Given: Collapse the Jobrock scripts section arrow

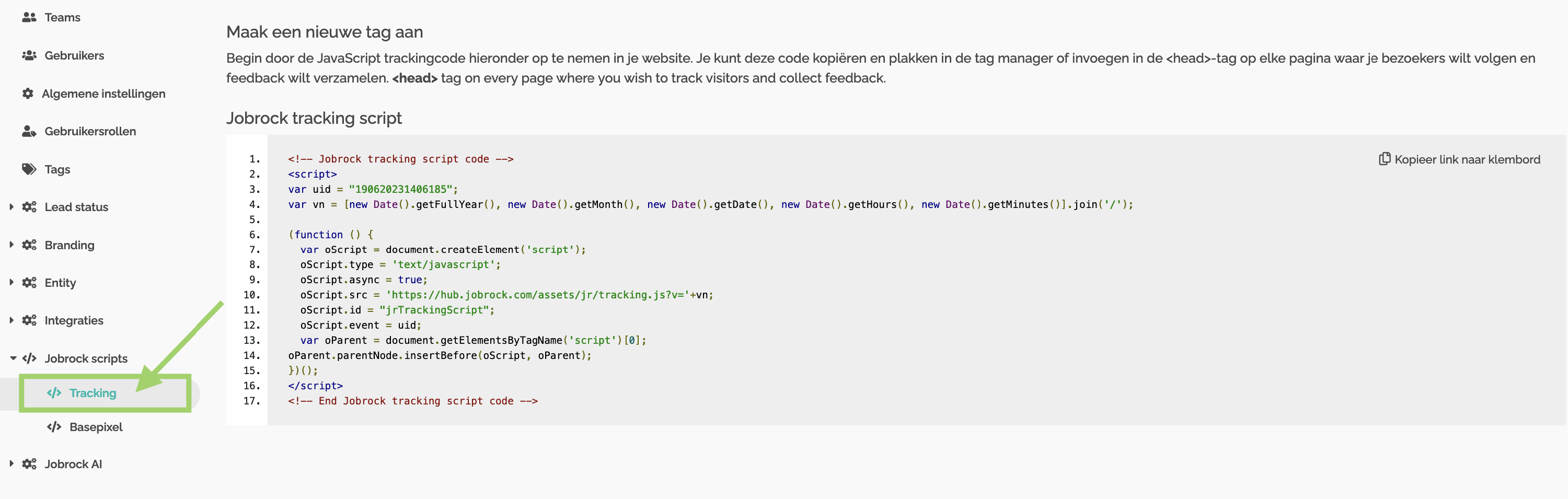Looking at the screenshot, I should (13, 358).
